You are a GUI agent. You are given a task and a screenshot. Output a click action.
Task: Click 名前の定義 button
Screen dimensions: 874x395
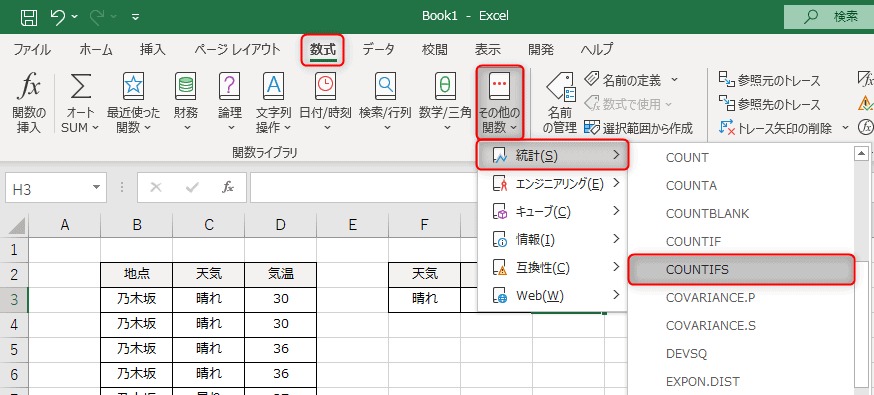coord(624,80)
